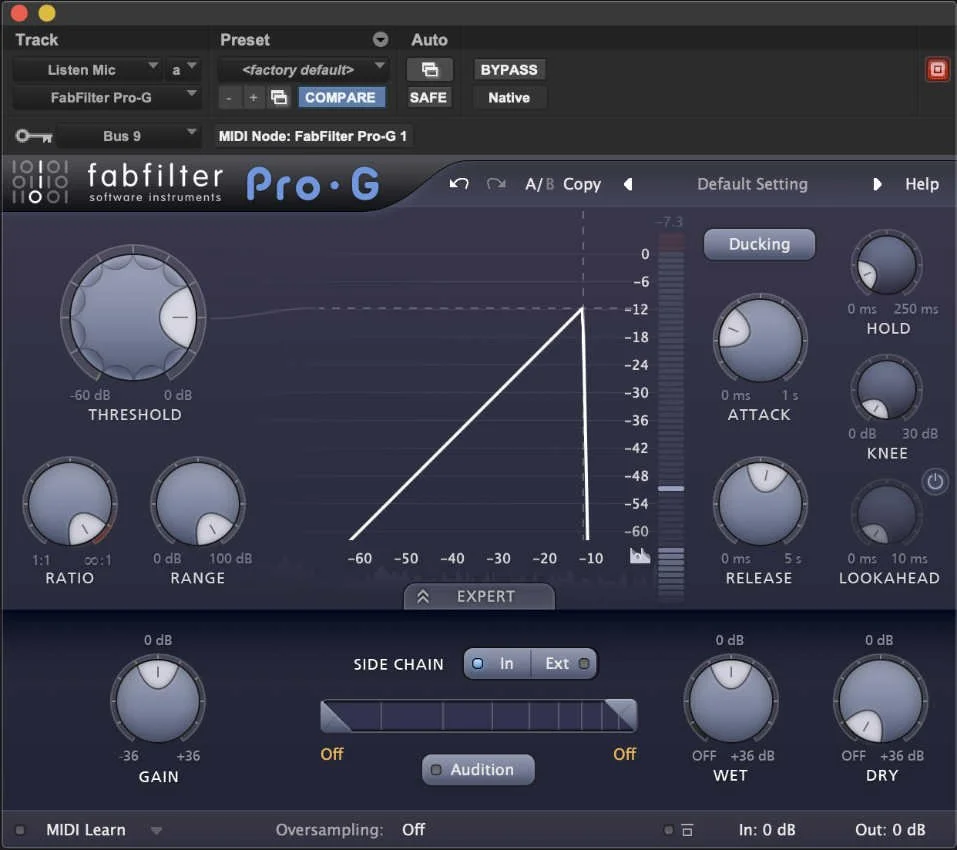Toggle the MIDI Learn indicator
This screenshot has height=850, width=957.
[20, 830]
